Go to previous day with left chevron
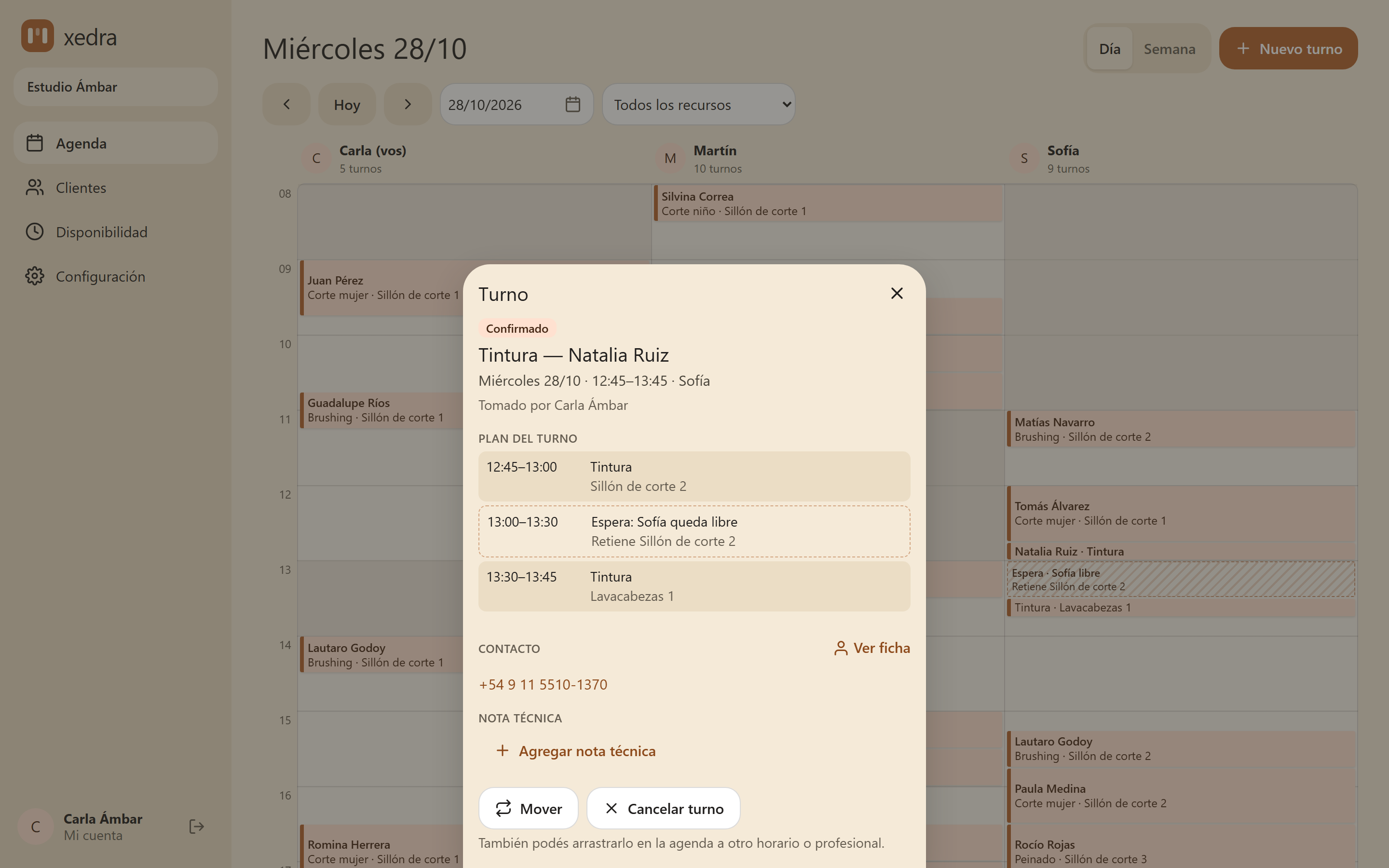Screen dimensions: 1389x868 coord(286,105)
